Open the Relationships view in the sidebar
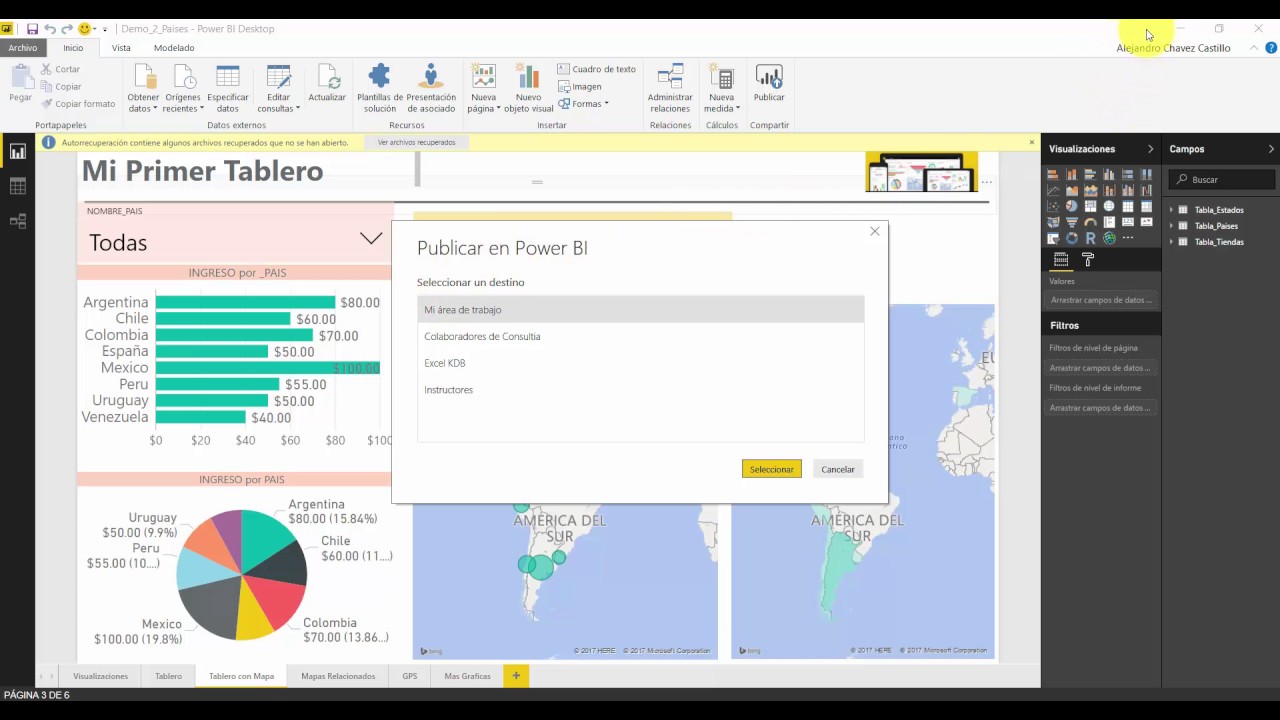 point(18,221)
